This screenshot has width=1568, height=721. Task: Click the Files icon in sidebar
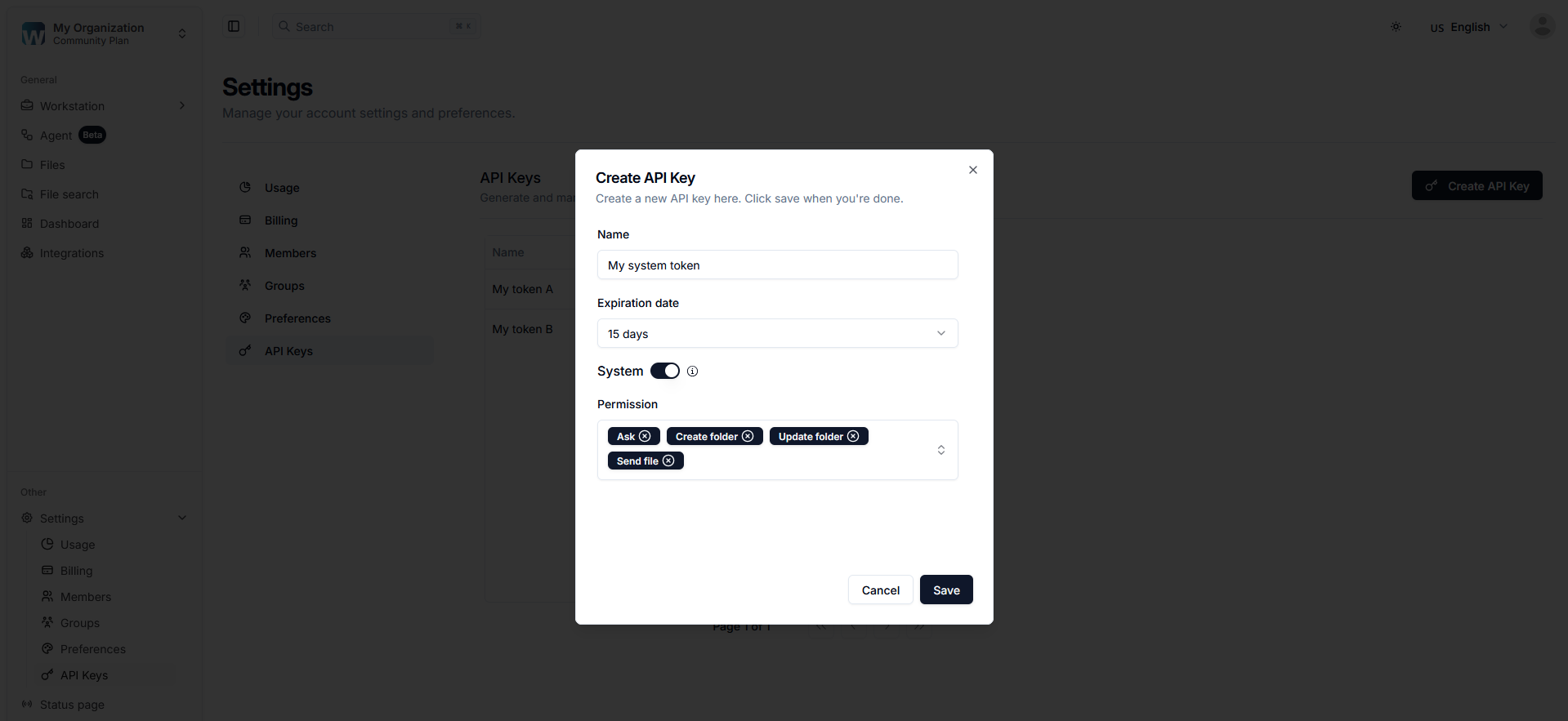point(26,164)
